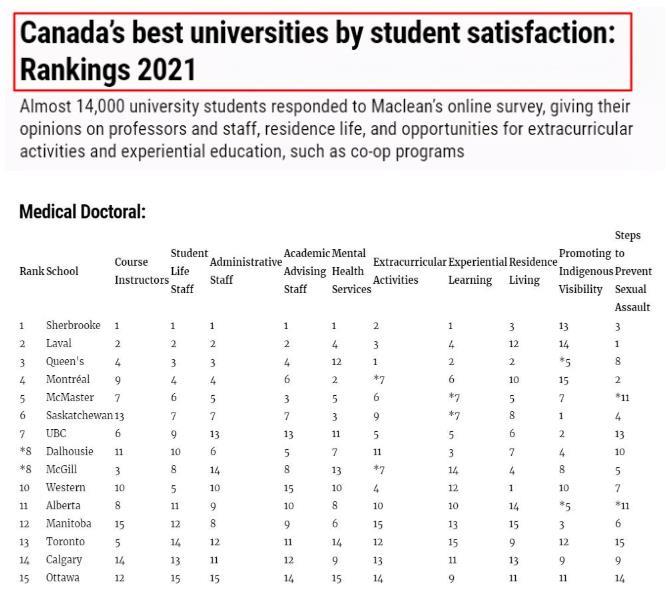This screenshot has width=667, height=597.
Task: Click the Course Instructors column header
Action: (x=142, y=271)
